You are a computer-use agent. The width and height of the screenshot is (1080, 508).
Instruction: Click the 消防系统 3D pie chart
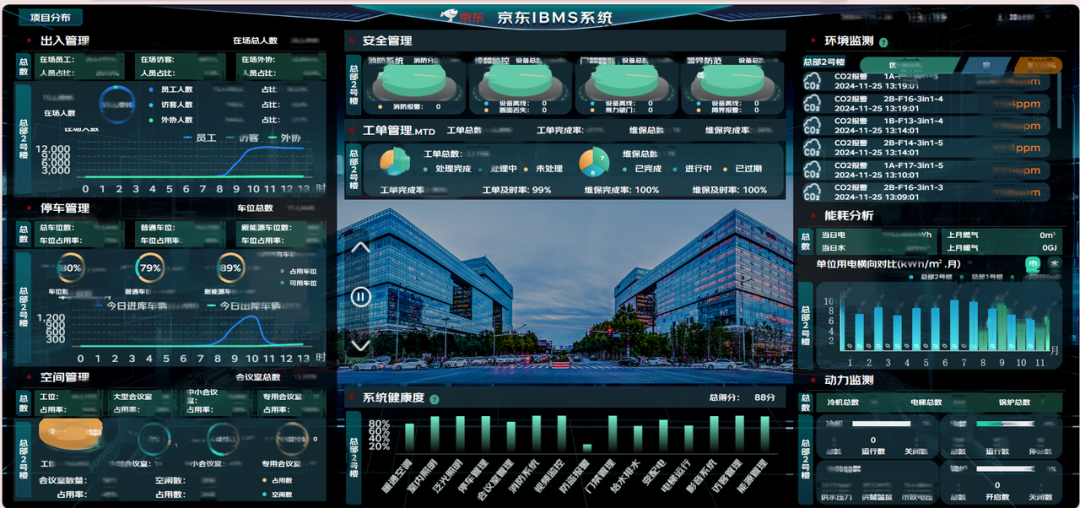click(415, 84)
